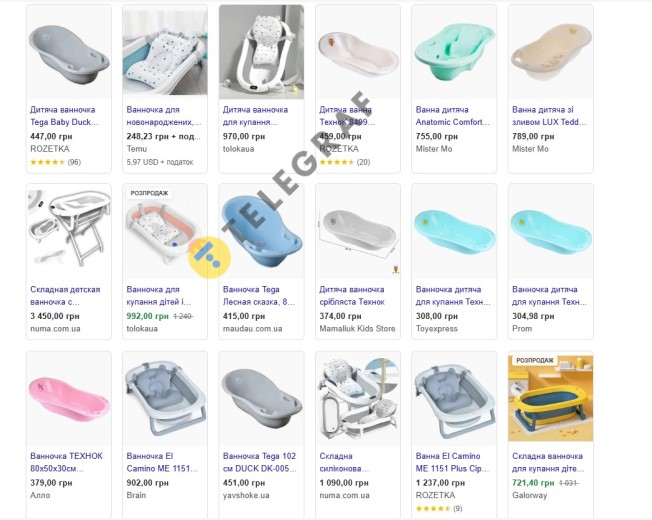Click the Prom 304,98 грн turquoise bathtub image
Screen dimensions: 652x520
pyautogui.click(x=551, y=232)
